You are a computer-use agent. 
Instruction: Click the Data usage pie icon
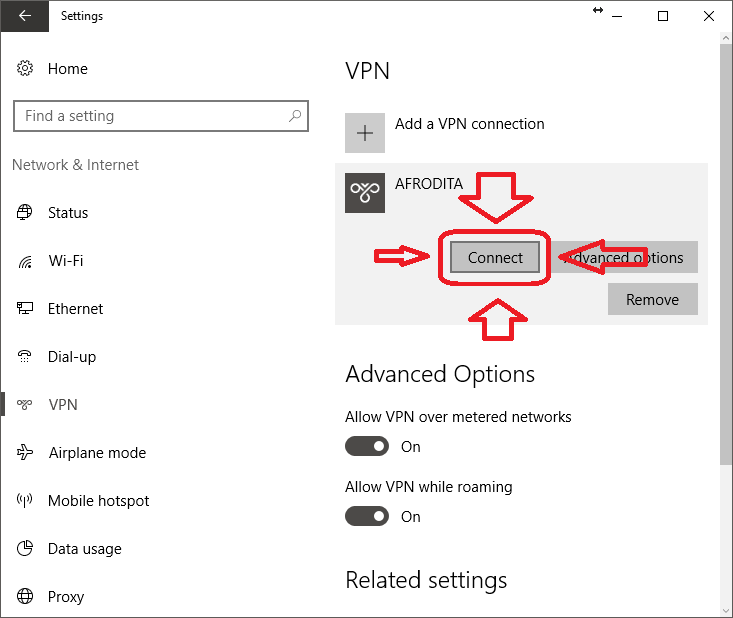25,548
